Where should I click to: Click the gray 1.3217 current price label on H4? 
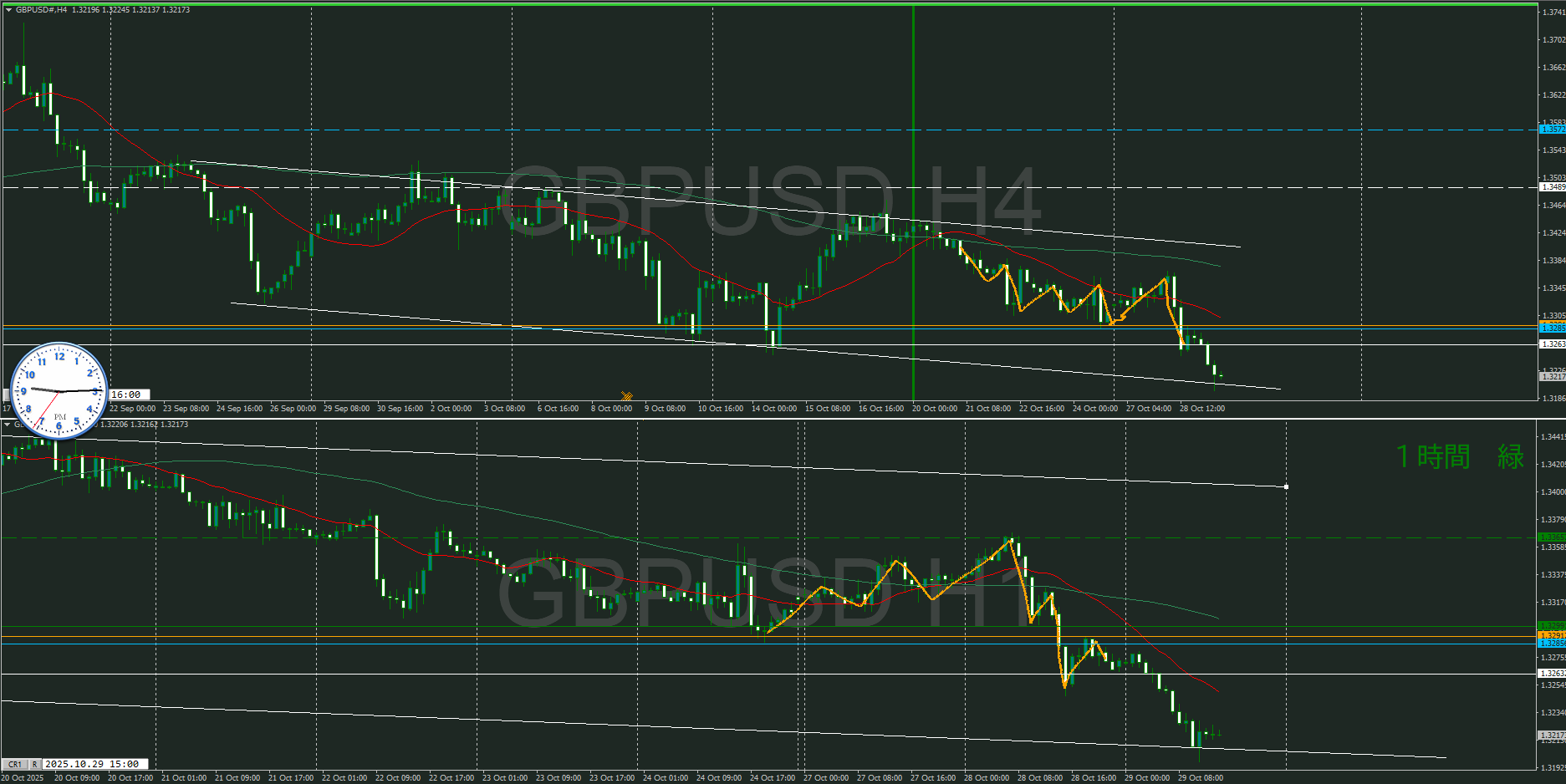tap(1553, 377)
